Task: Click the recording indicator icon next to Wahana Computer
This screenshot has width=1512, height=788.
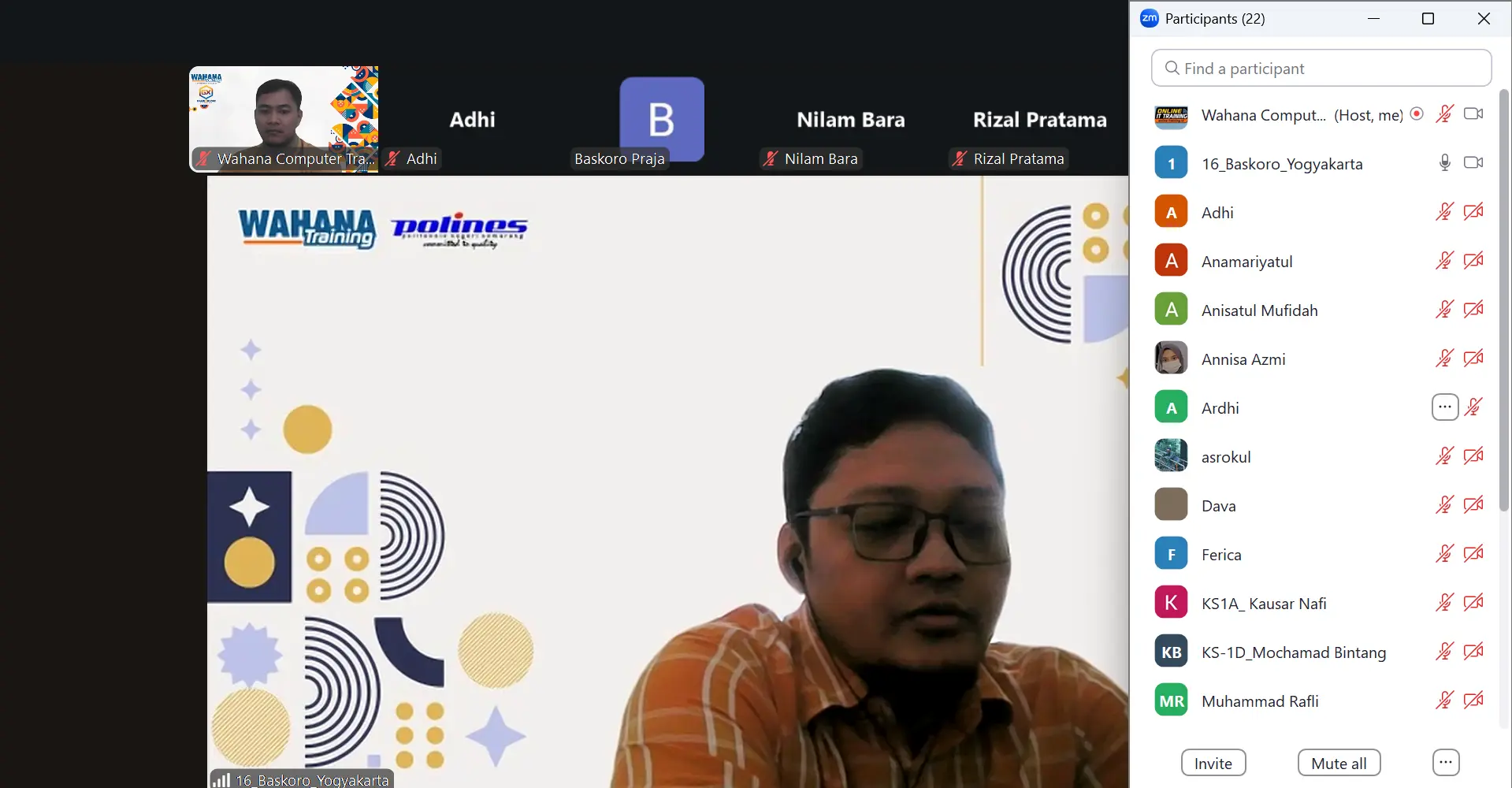Action: coord(1417,113)
